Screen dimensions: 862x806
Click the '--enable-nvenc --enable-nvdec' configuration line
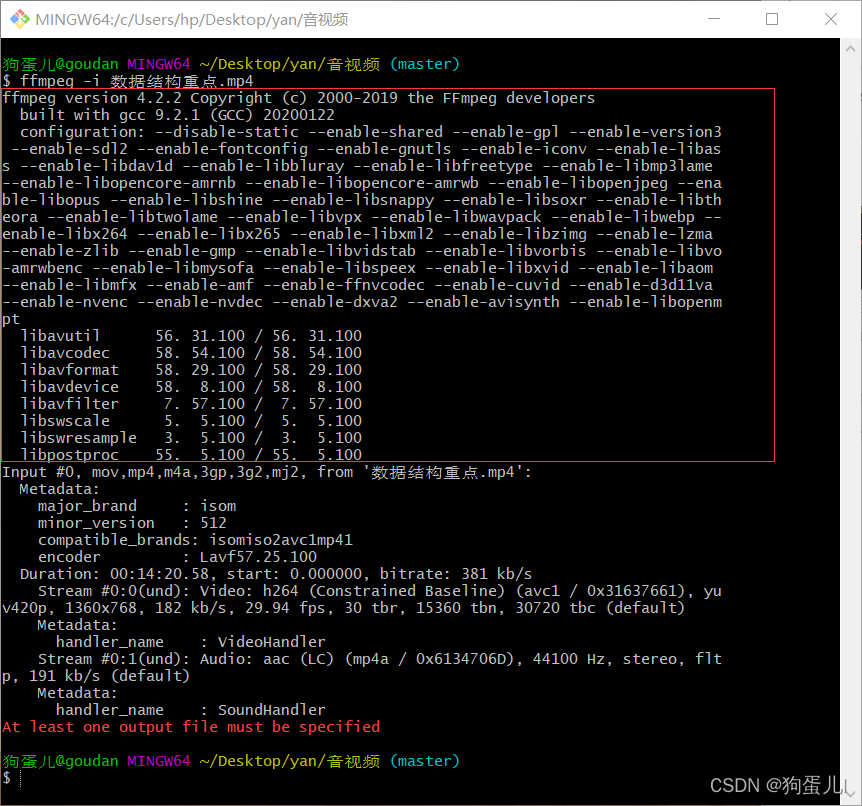coord(362,302)
